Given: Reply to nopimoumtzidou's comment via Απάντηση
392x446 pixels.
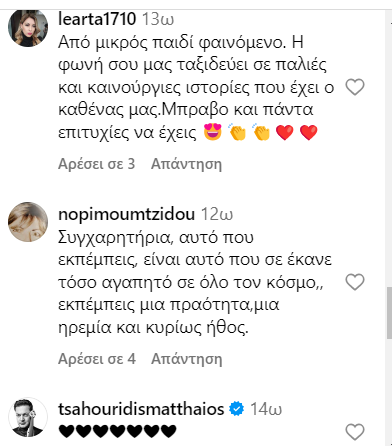Looking at the screenshot, I should pos(186,359).
